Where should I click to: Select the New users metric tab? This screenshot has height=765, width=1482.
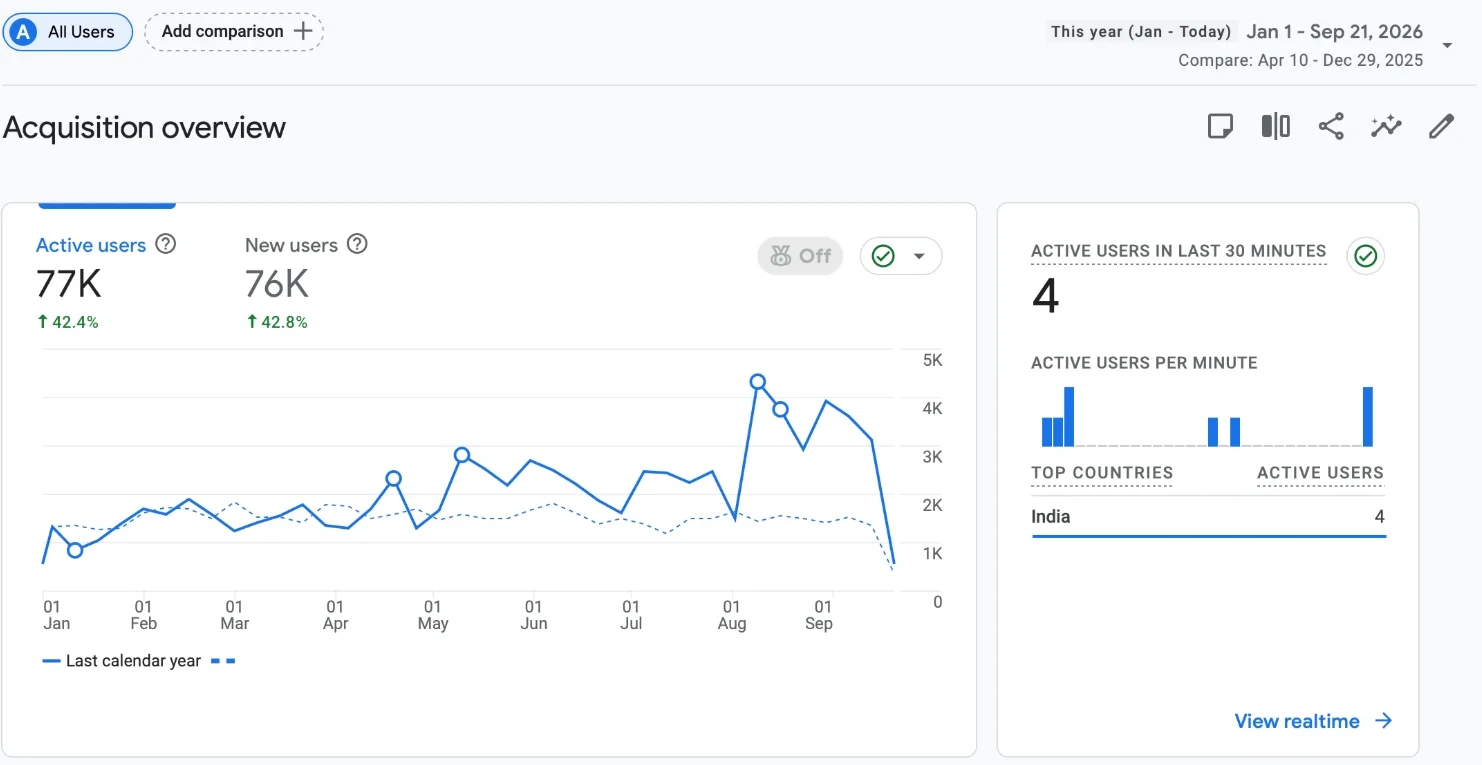point(306,282)
